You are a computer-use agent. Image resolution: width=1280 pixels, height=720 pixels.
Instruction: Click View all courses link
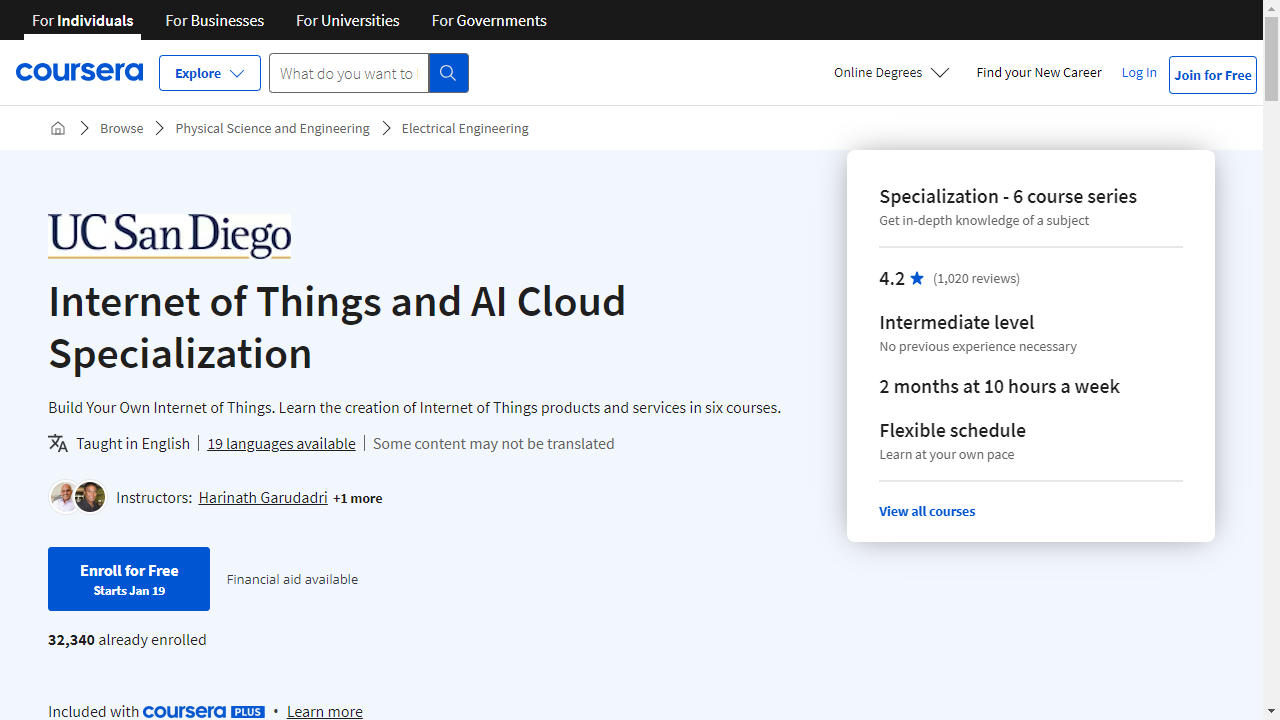point(927,511)
